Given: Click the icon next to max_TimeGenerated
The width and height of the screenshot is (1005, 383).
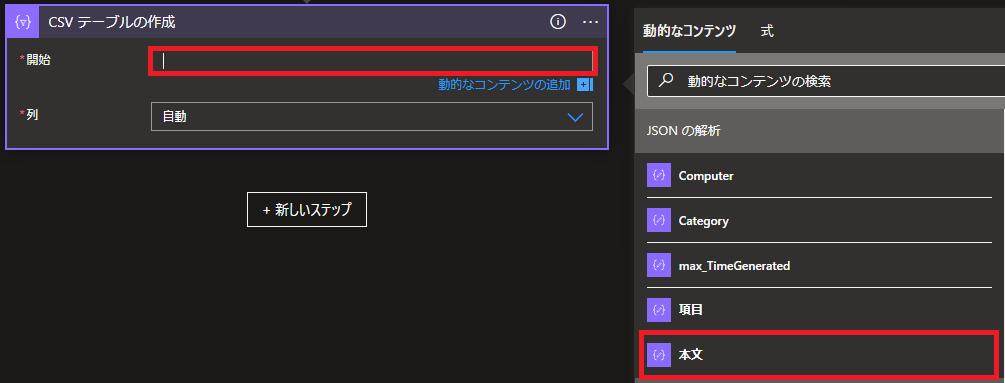Looking at the screenshot, I should pos(658,265).
